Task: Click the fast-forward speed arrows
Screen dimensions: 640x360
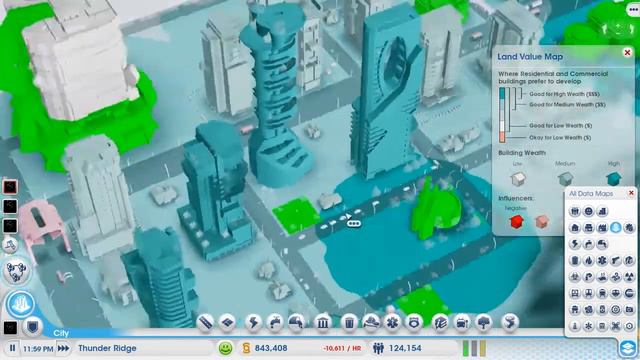Action: [63, 348]
